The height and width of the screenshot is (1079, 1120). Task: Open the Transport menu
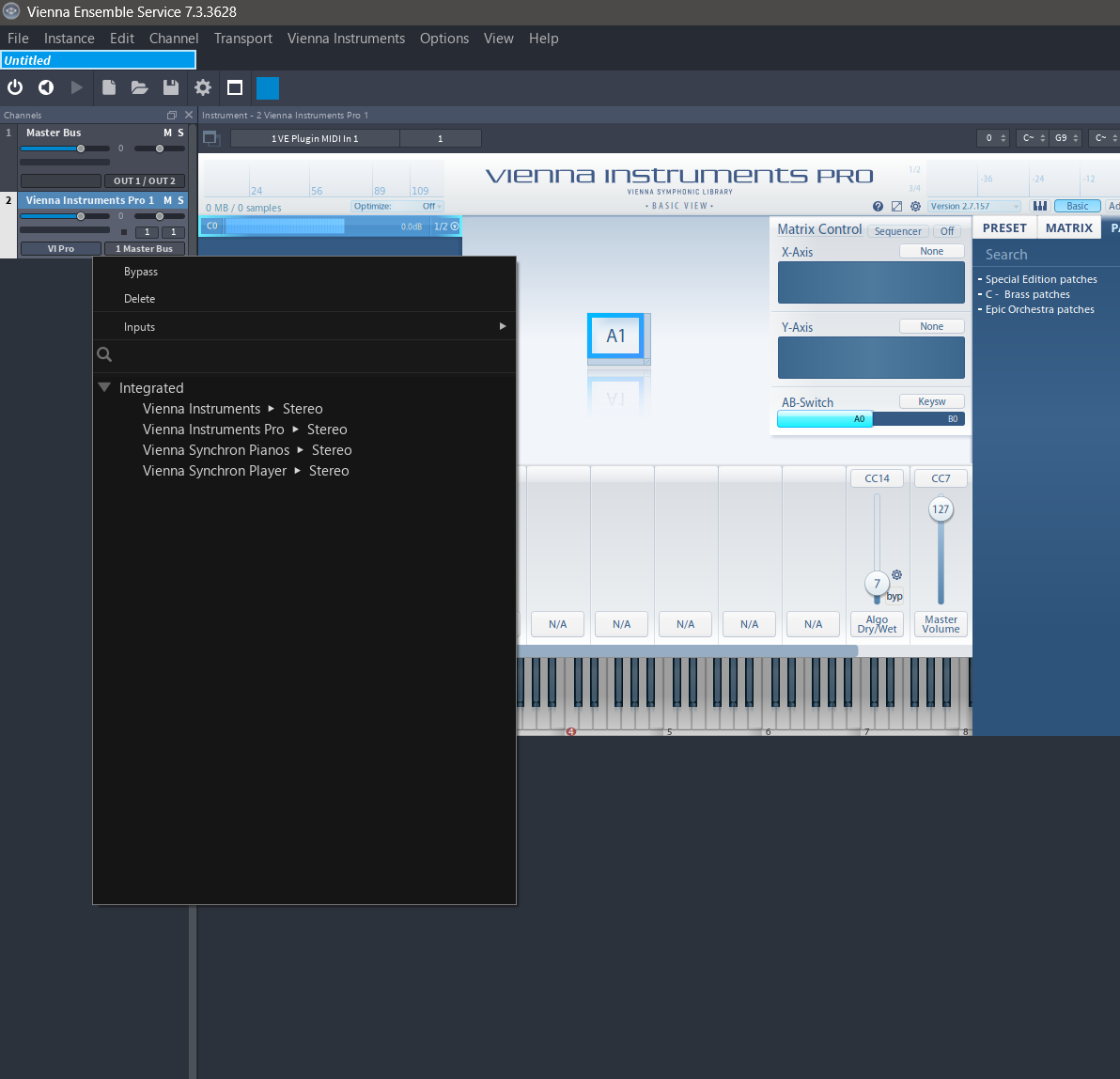click(x=242, y=39)
